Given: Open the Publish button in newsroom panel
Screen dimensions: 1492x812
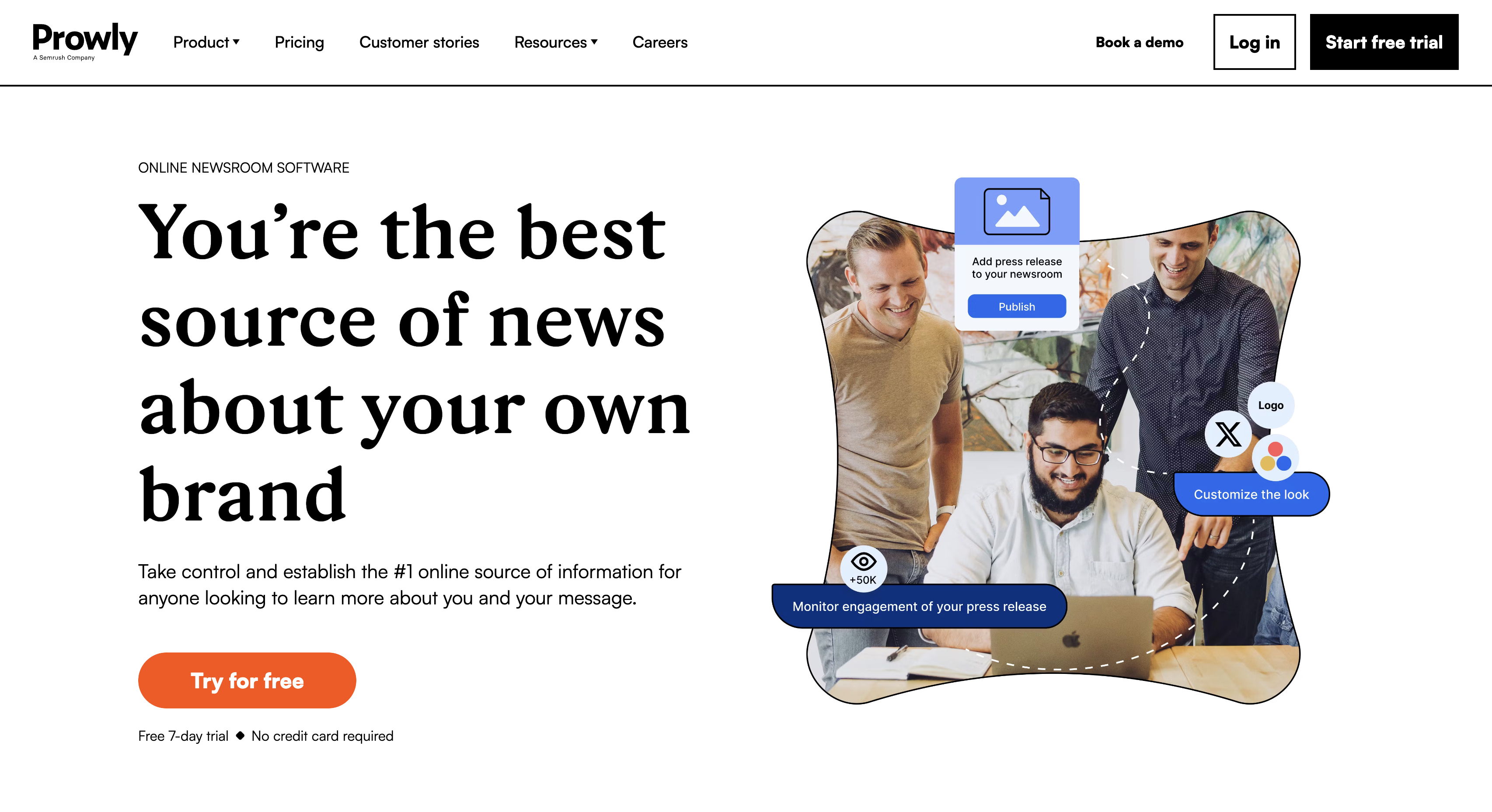Looking at the screenshot, I should (x=1016, y=306).
